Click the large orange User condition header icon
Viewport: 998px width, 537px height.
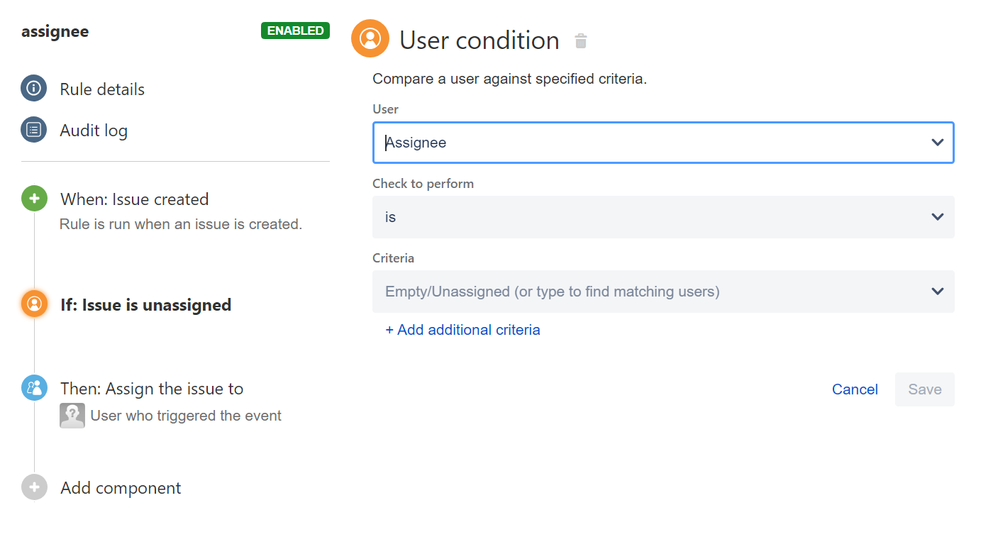(370, 39)
